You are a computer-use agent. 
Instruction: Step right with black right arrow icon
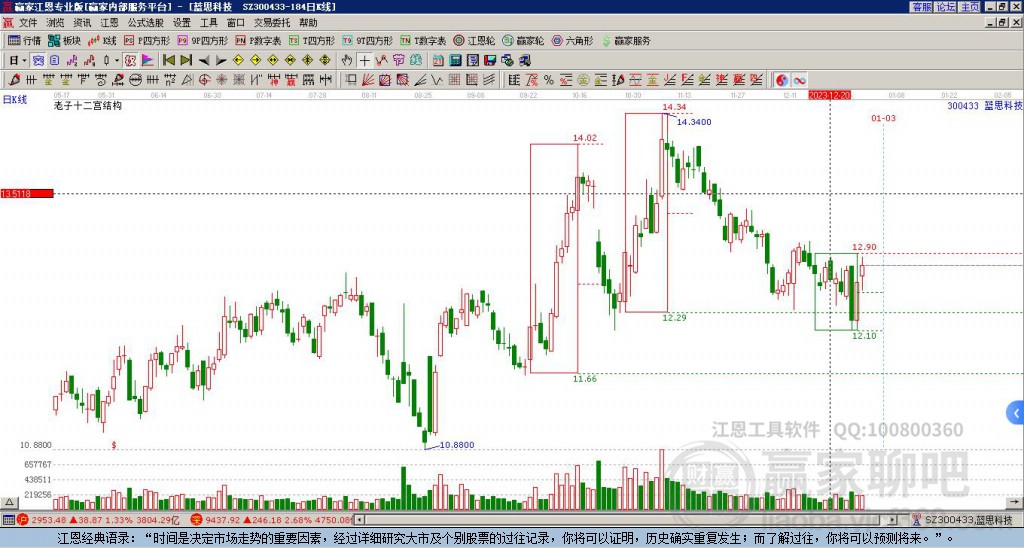tap(221, 61)
